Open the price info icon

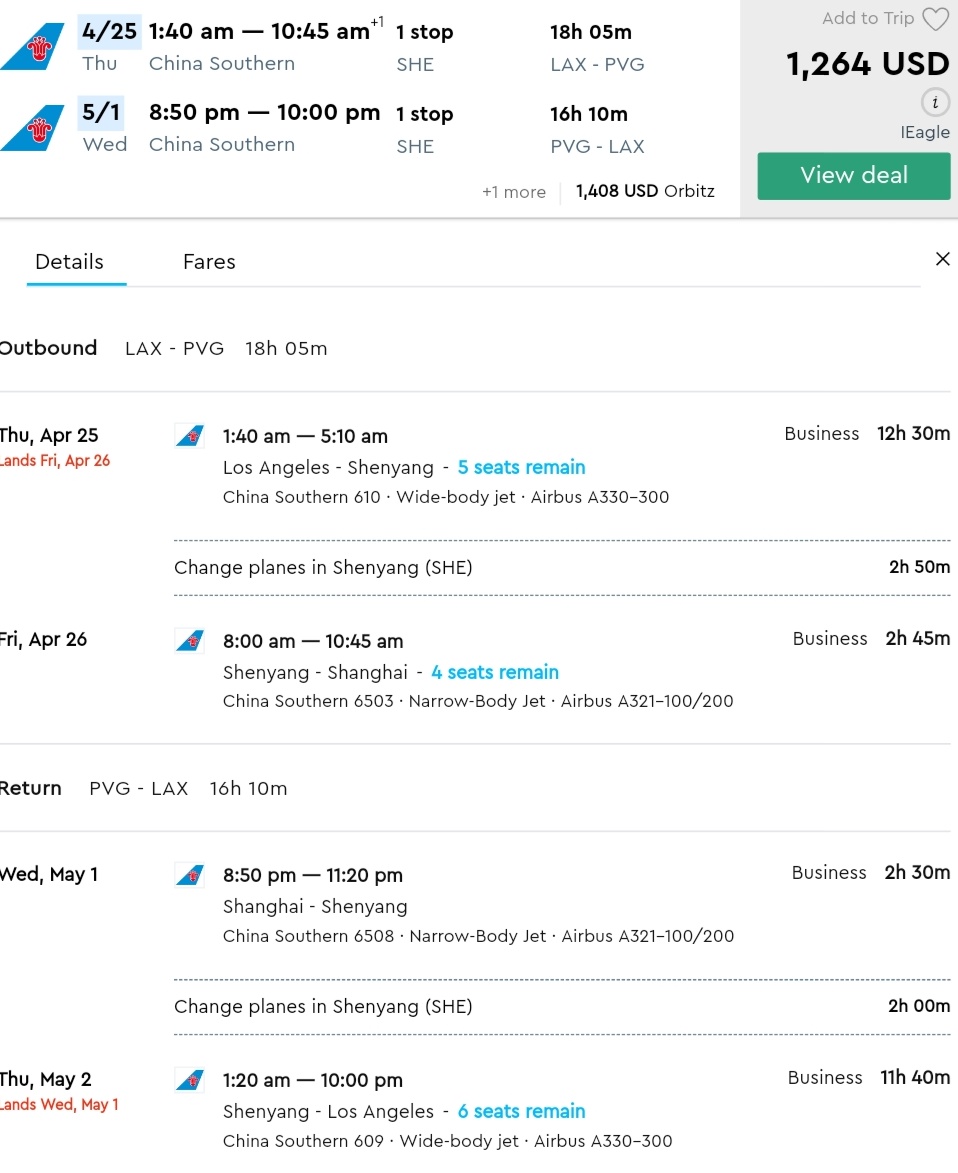(x=934, y=102)
